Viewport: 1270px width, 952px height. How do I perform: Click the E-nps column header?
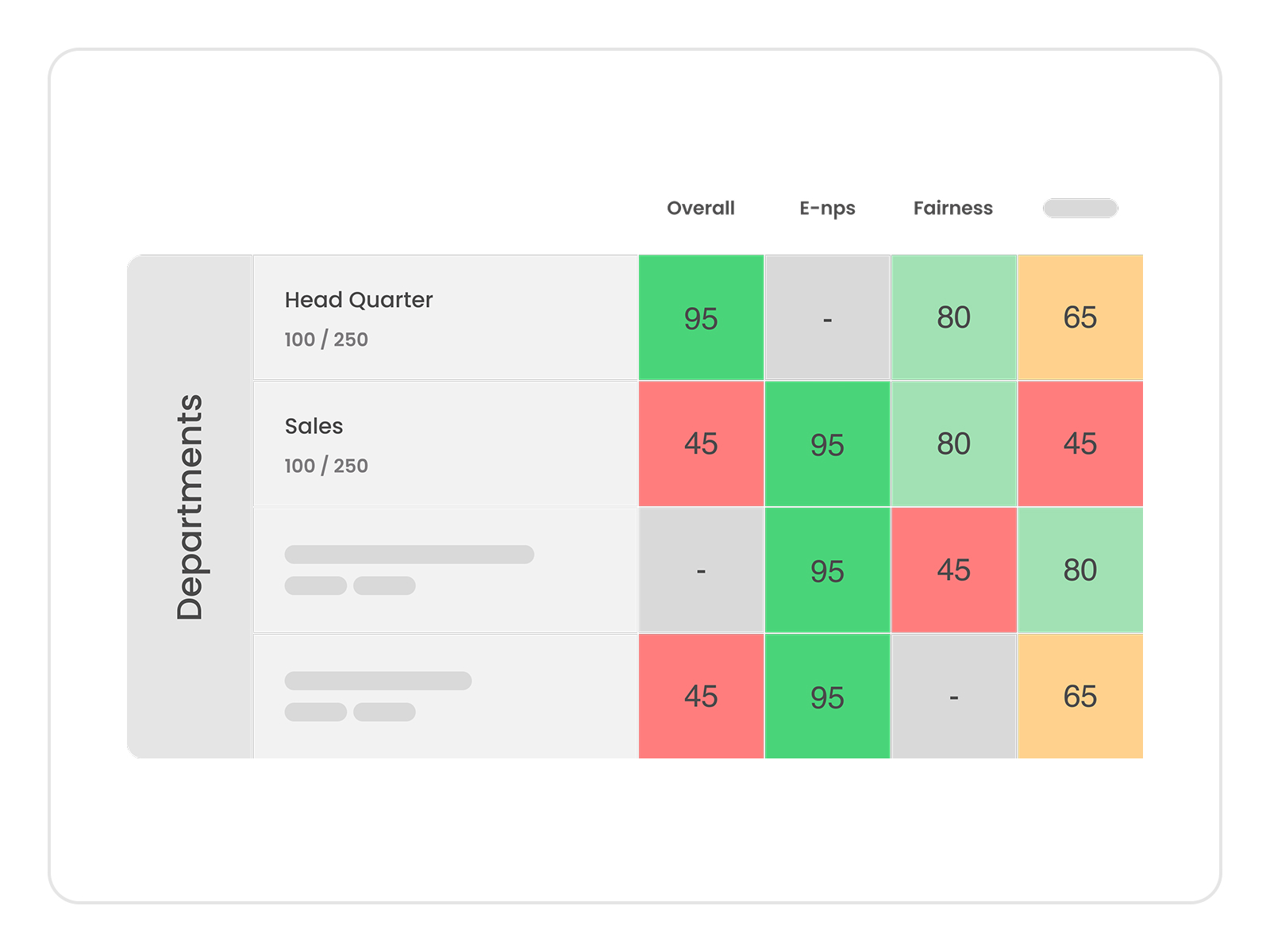point(827,209)
